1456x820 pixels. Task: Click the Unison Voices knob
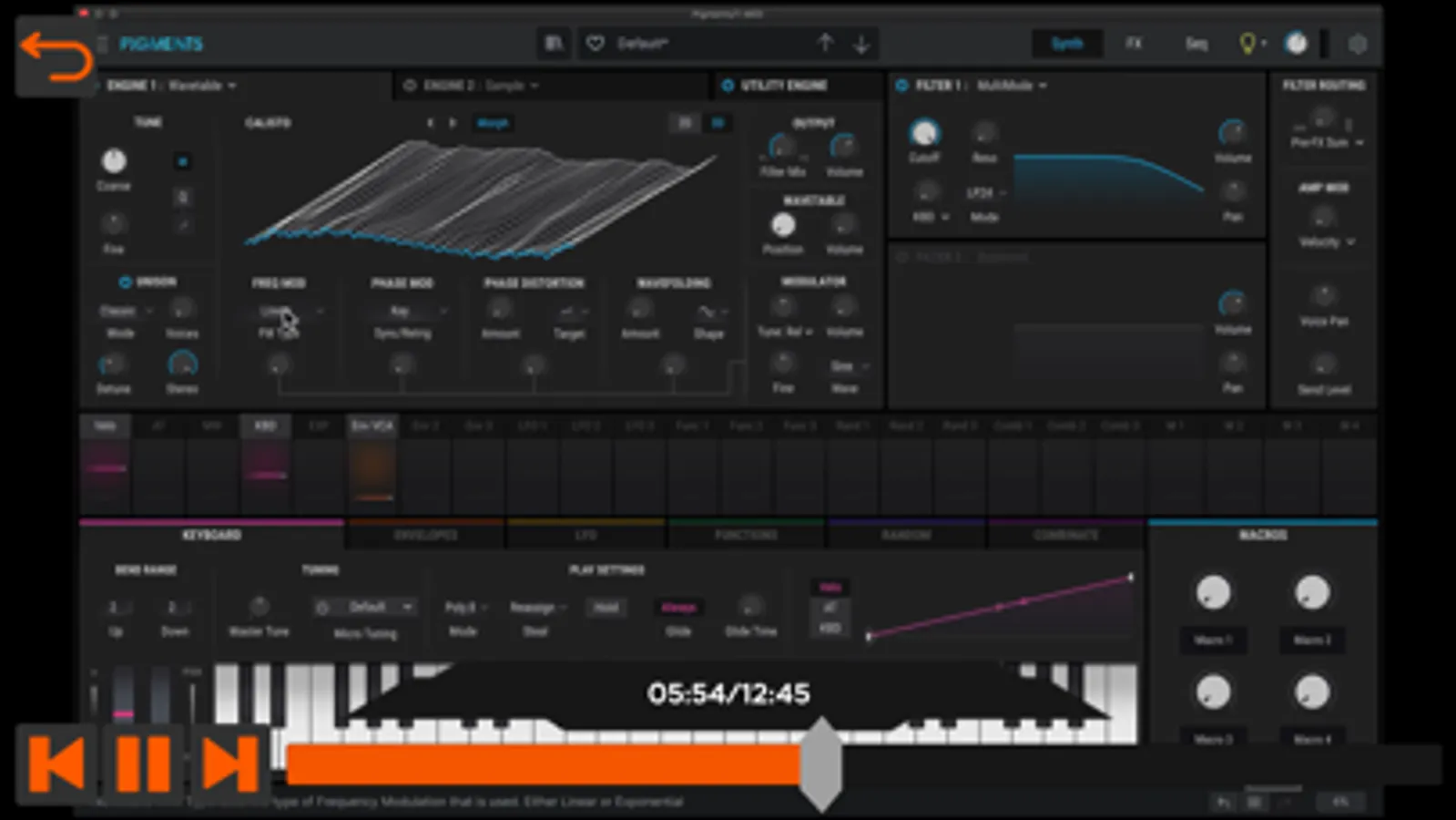182,310
